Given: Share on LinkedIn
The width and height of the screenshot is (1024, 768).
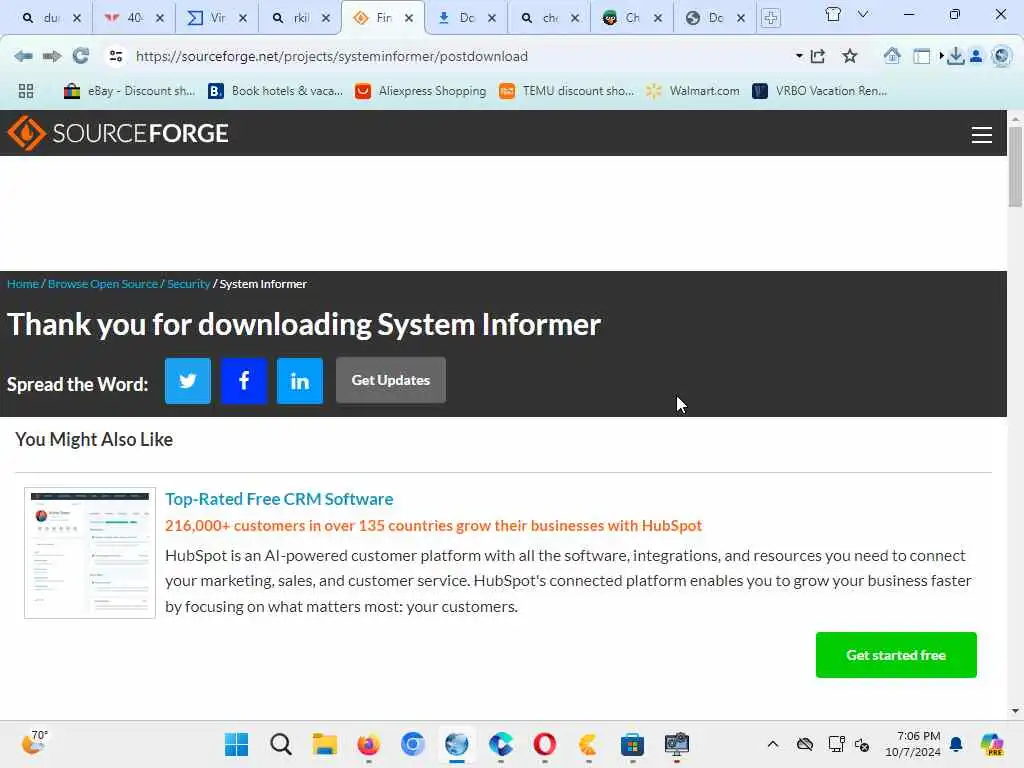Looking at the screenshot, I should [x=300, y=381].
